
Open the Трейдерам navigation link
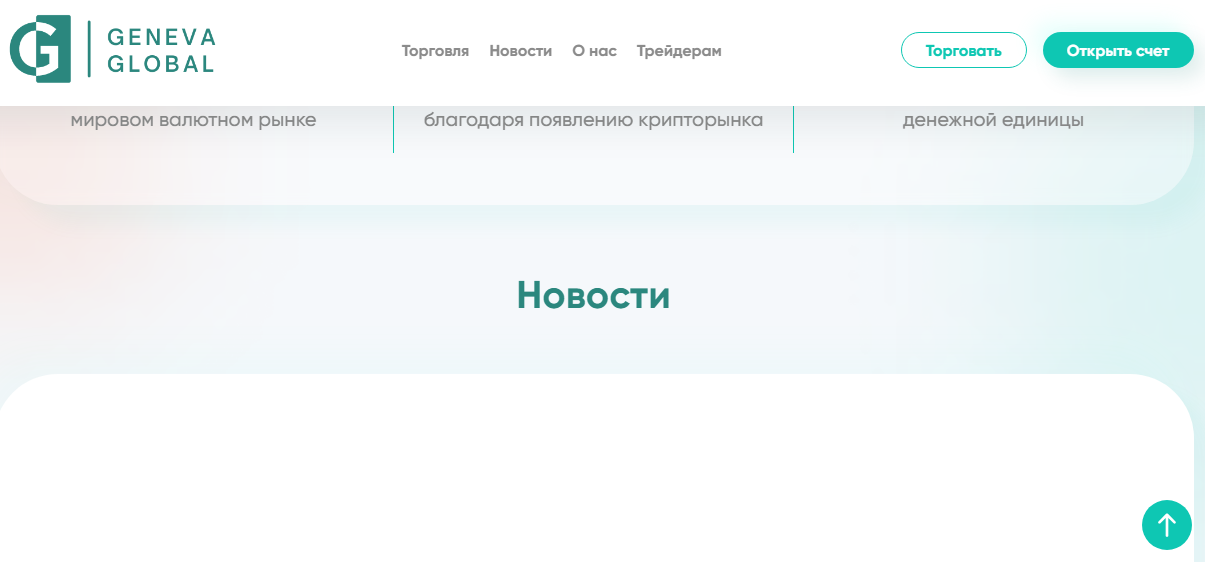(679, 51)
